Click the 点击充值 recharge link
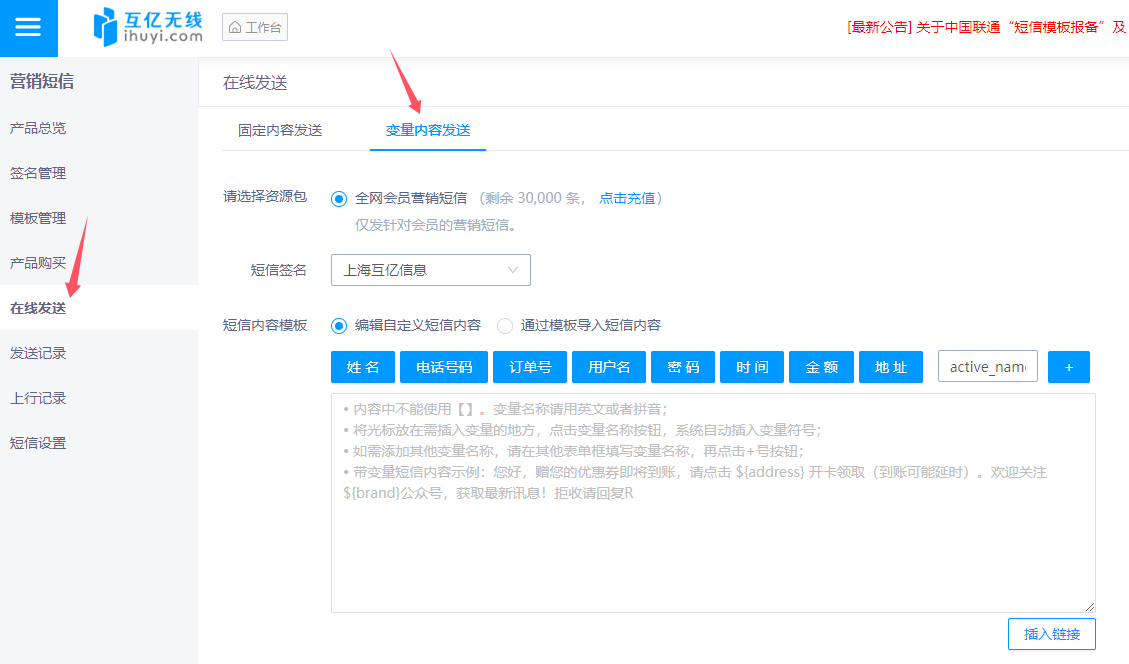Viewport: 1129px width, 664px height. (x=627, y=198)
